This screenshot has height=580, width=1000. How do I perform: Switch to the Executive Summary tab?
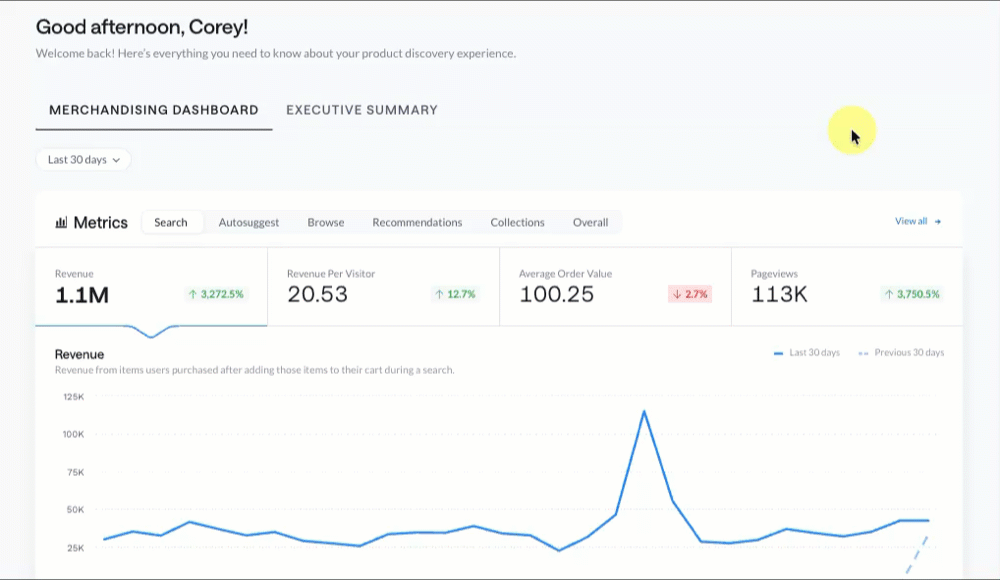pyautogui.click(x=362, y=110)
